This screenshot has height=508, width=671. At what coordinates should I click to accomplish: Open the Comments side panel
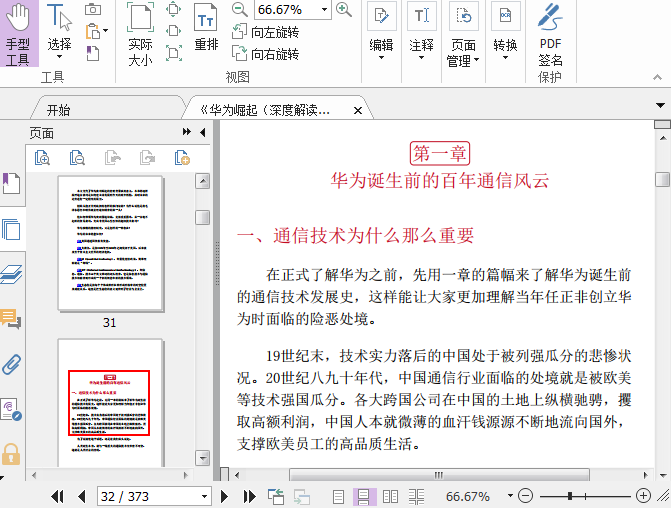[11, 319]
